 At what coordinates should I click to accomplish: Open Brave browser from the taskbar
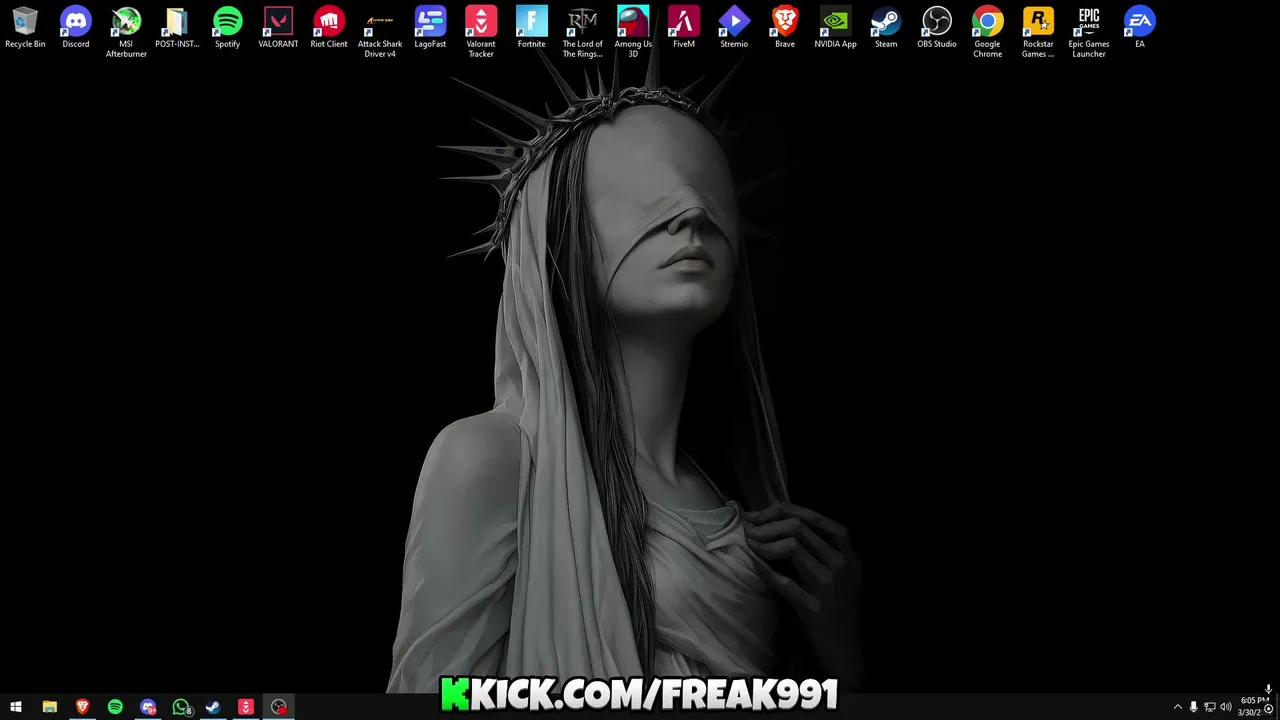pyautogui.click(x=82, y=707)
